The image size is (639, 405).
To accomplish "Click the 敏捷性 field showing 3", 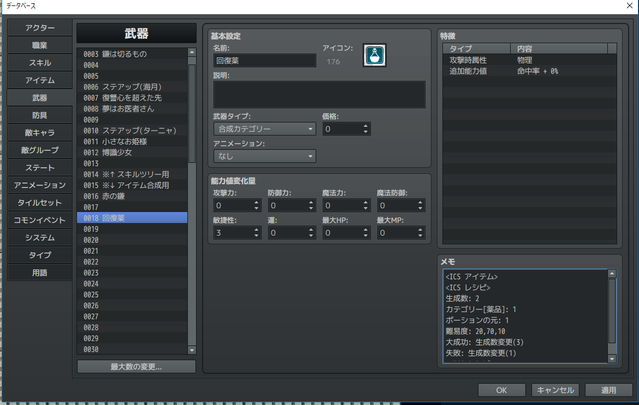I will (233, 233).
